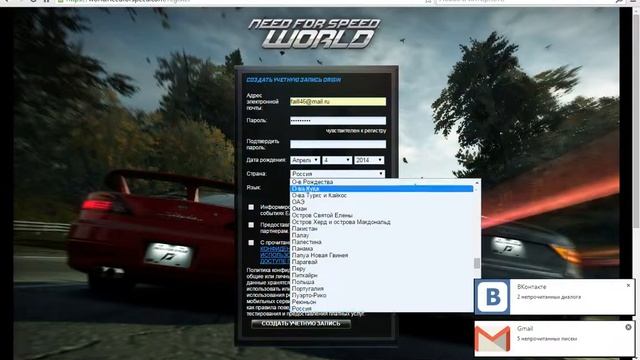Select О-ва Туркс и Кайкос option

click(x=382, y=195)
